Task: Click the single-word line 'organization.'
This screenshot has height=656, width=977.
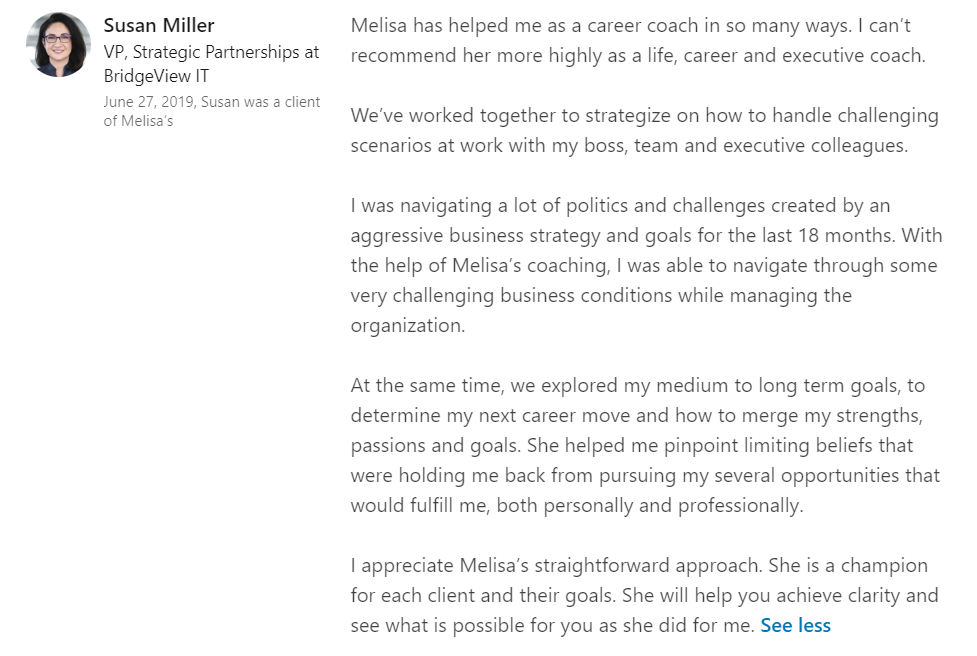Action: coord(407,325)
